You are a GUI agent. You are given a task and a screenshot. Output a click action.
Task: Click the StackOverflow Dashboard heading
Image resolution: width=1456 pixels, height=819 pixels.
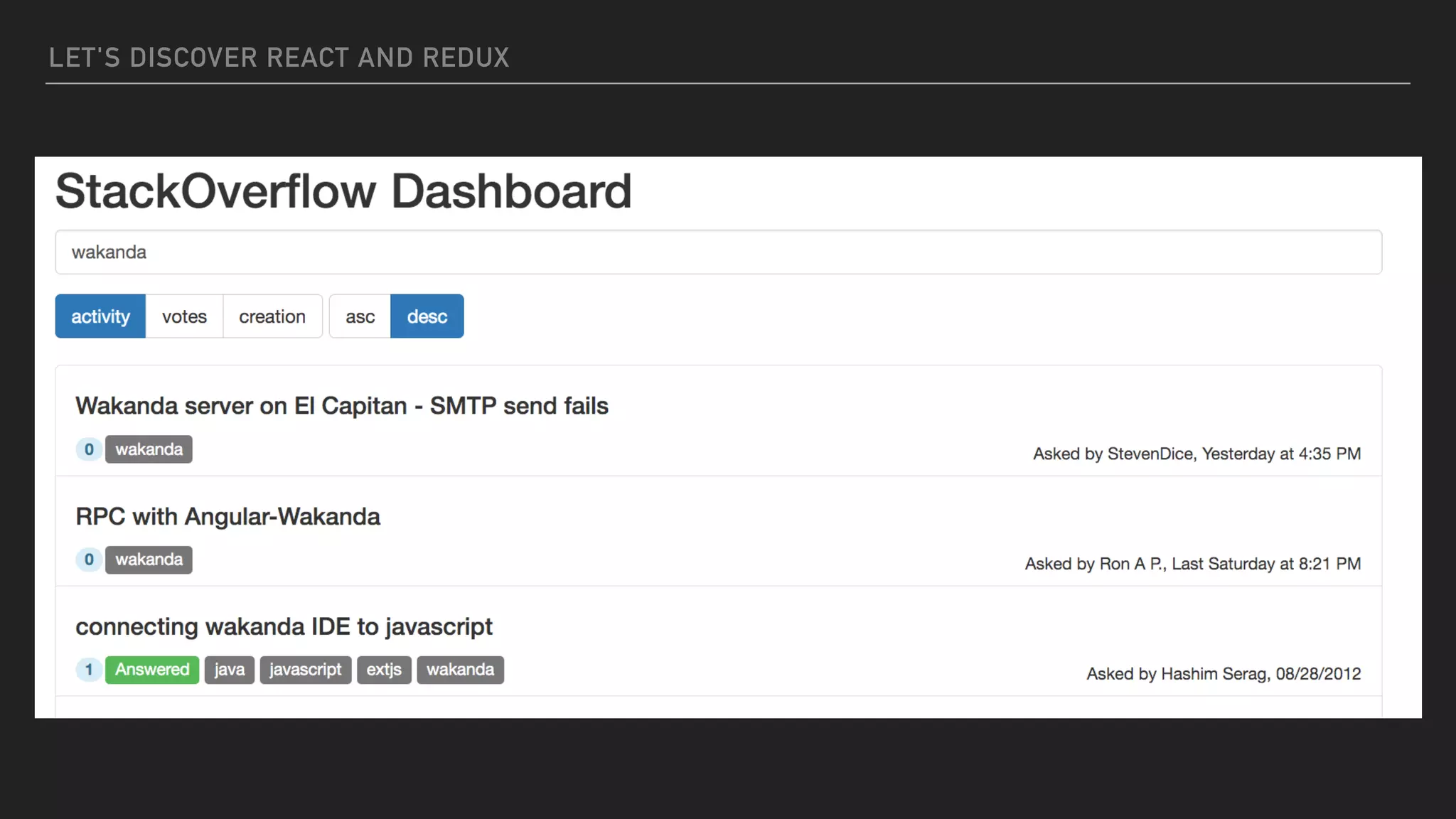[x=343, y=191]
